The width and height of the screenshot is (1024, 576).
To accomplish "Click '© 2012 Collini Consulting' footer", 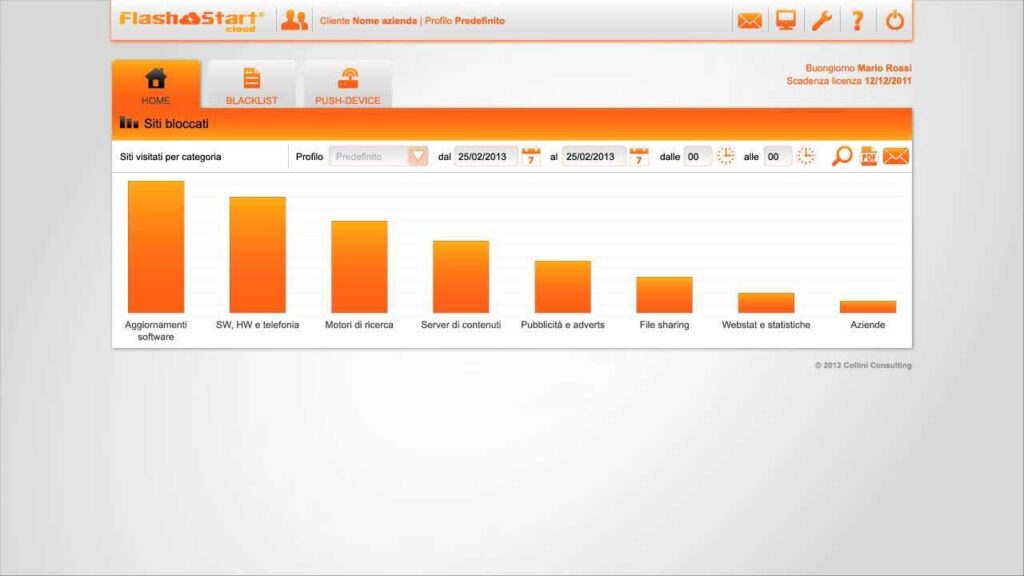I will 863,366.
